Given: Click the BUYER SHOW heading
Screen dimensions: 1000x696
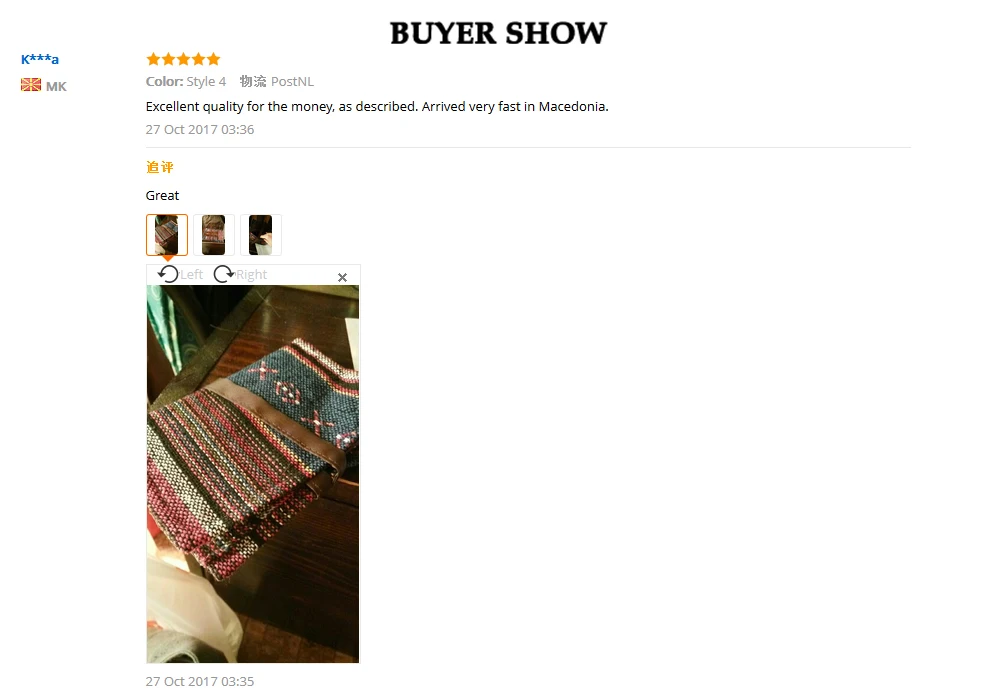Looking at the screenshot, I should click(x=498, y=33).
